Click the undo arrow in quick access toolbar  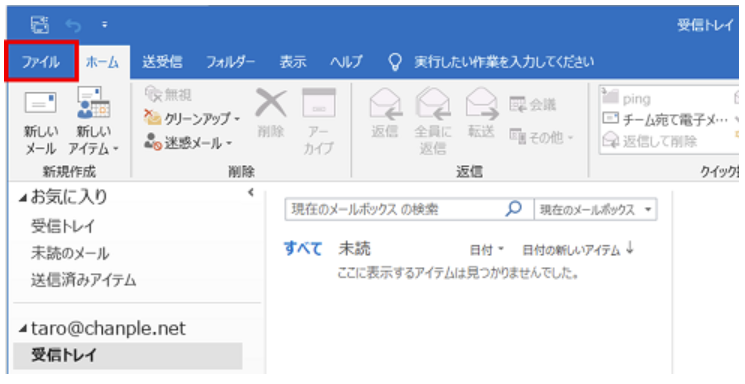click(x=73, y=25)
